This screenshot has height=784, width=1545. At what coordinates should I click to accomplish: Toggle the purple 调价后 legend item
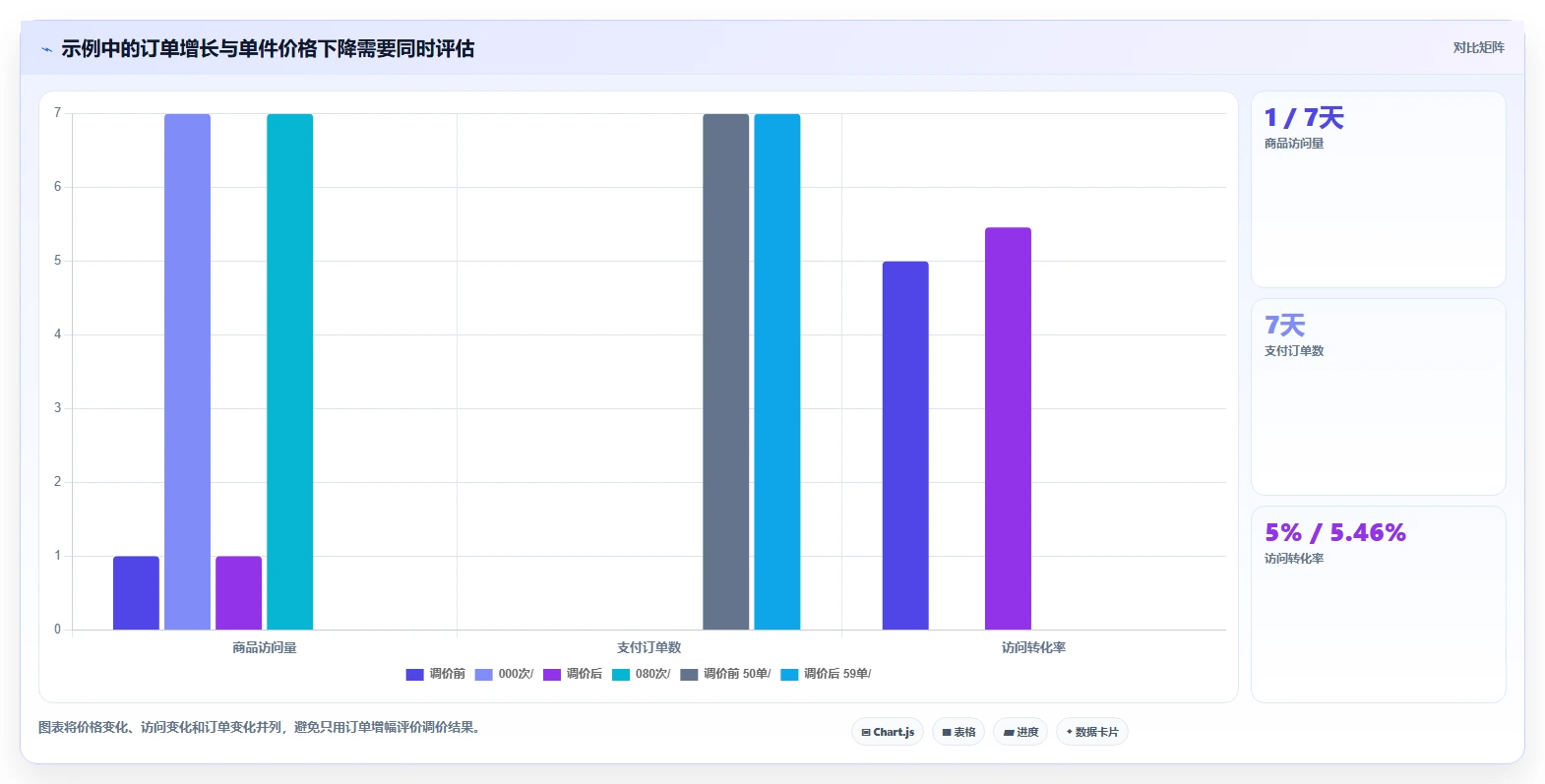(x=573, y=674)
